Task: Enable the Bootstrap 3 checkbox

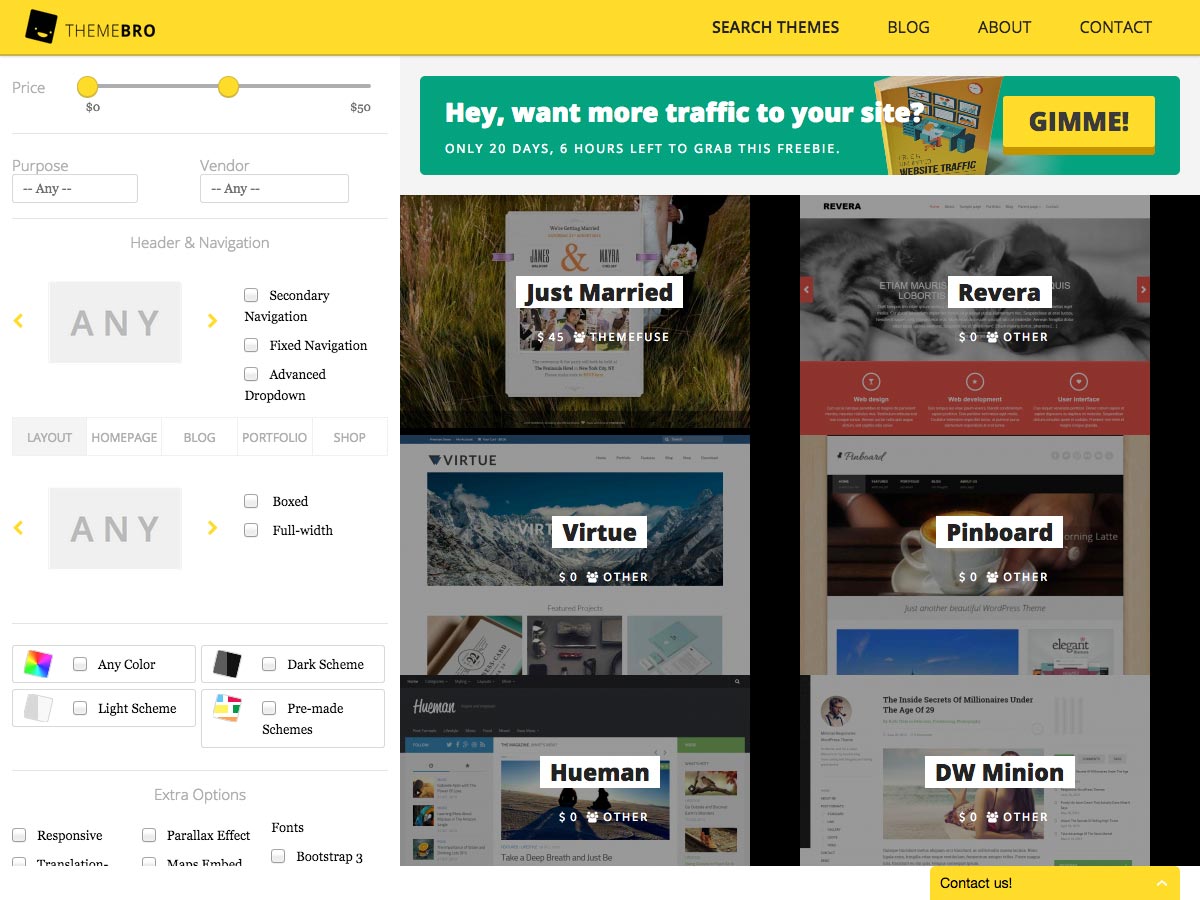Action: point(278,856)
